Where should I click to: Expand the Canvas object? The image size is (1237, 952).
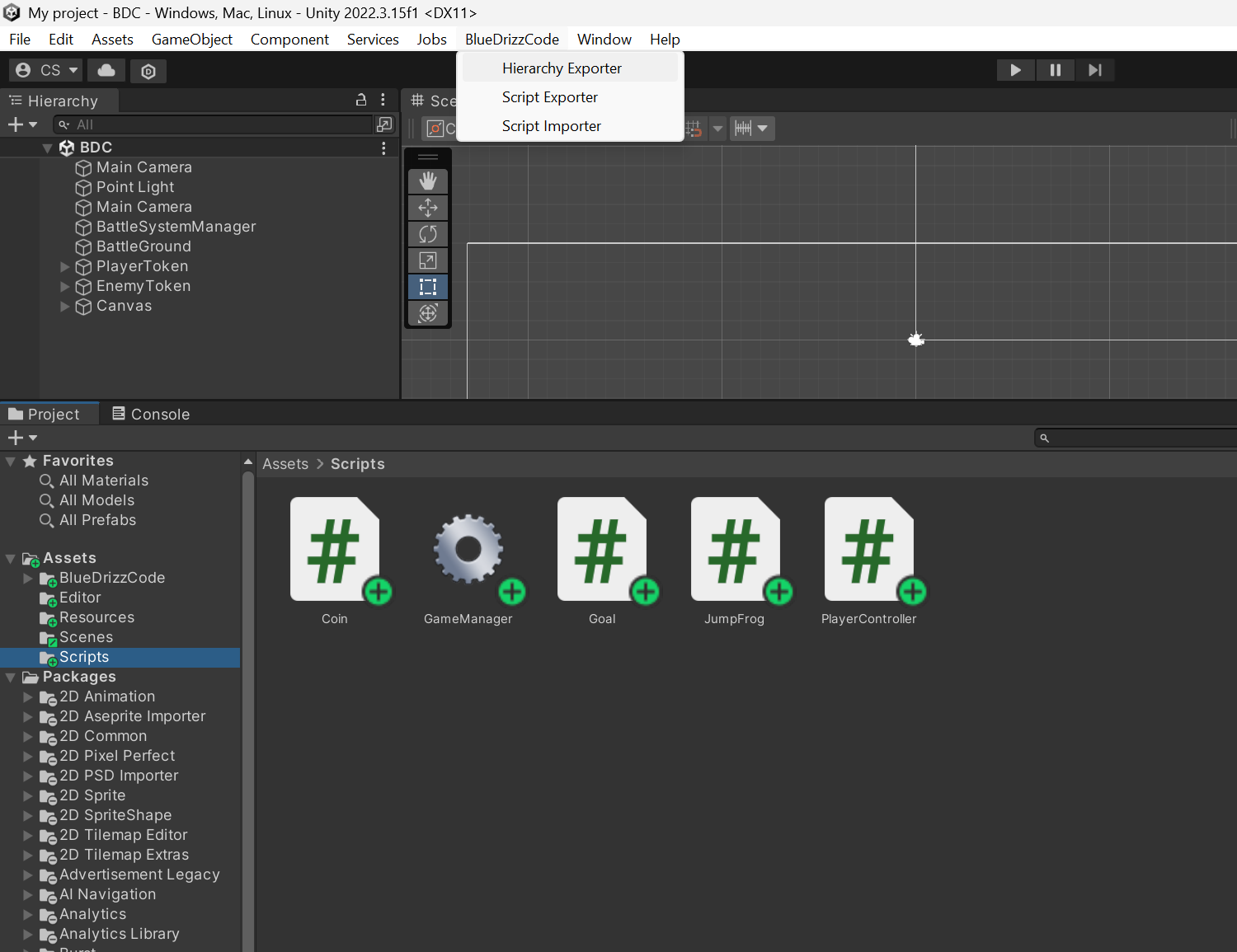[x=65, y=306]
